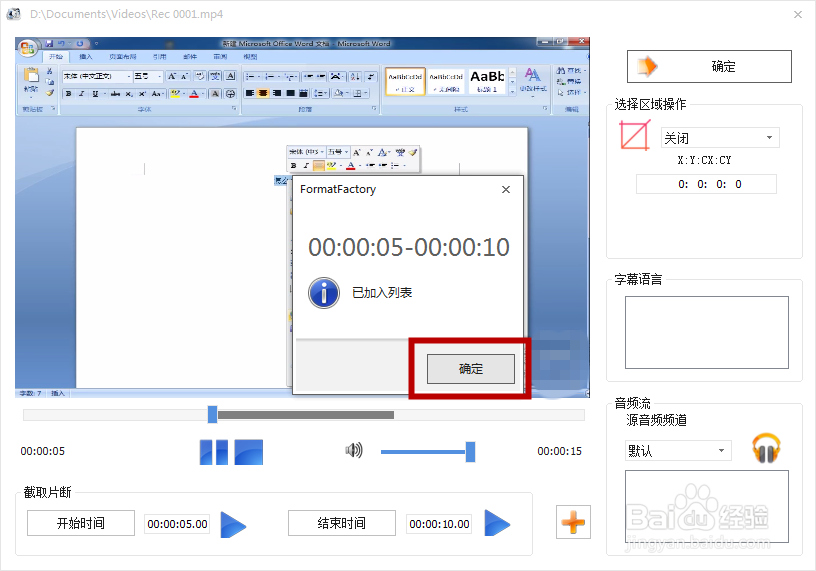Click the 字幕语言 subtitle list box
The image size is (816, 571).
(x=707, y=333)
